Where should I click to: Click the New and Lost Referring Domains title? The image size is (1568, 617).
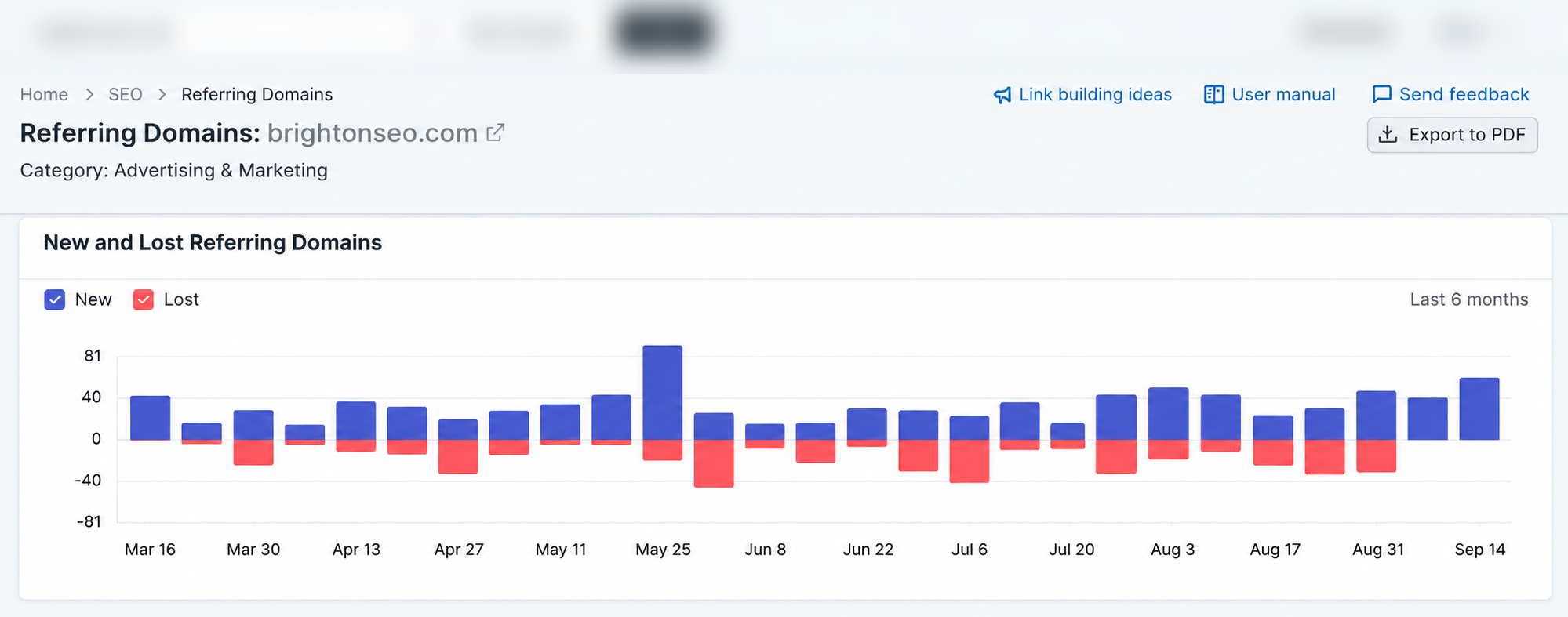pos(213,243)
